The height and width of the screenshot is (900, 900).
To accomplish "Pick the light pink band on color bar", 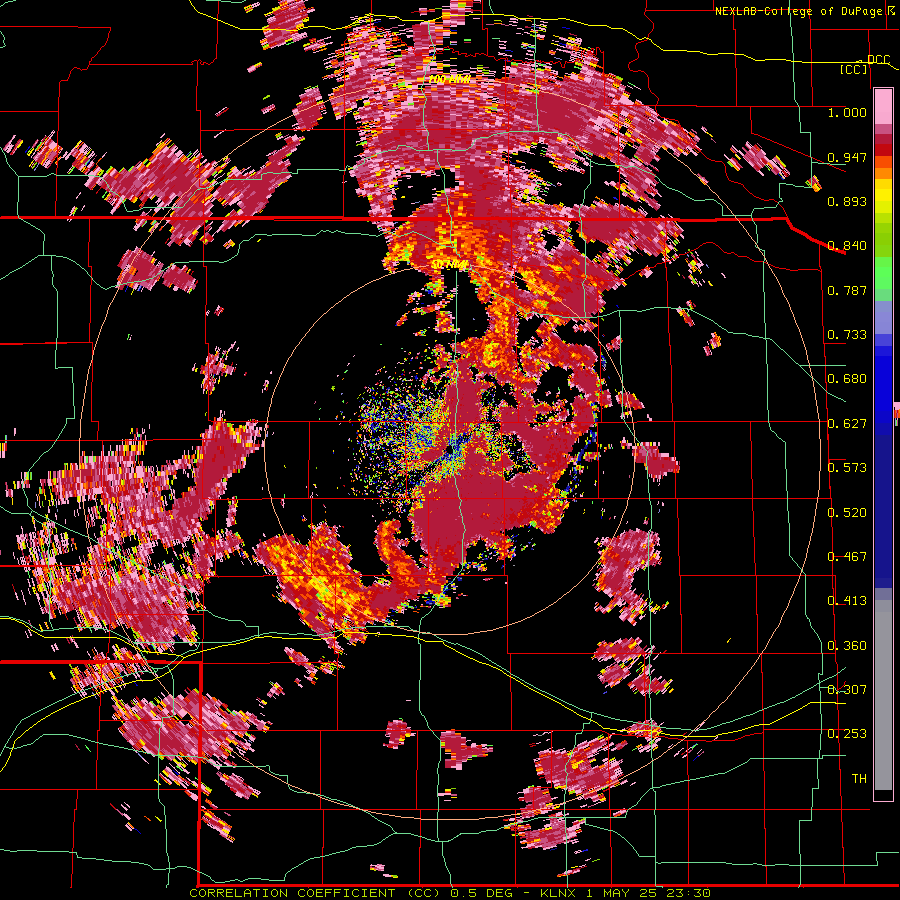I will 883,107.
